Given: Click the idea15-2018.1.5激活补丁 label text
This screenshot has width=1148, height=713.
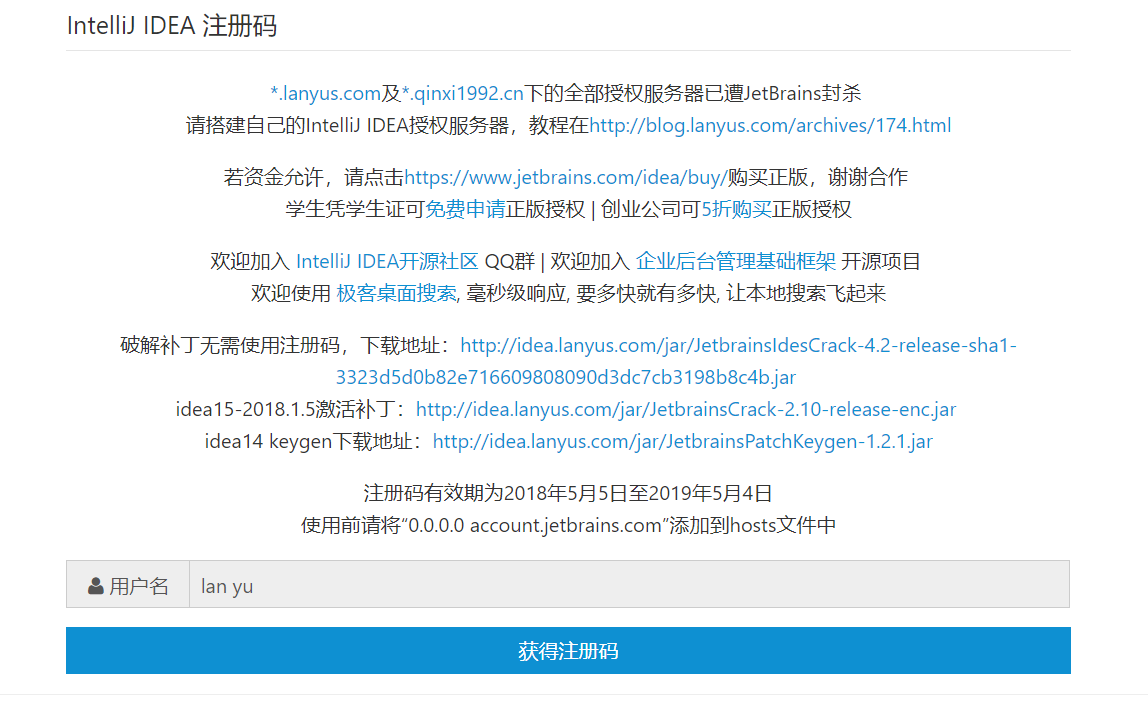Looking at the screenshot, I should click(291, 409).
